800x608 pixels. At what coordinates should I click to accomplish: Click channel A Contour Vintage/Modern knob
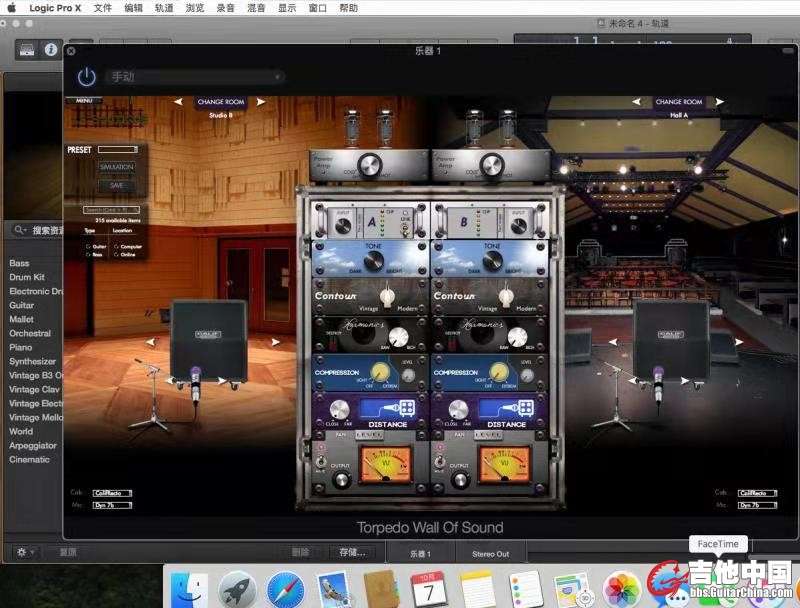(389, 296)
